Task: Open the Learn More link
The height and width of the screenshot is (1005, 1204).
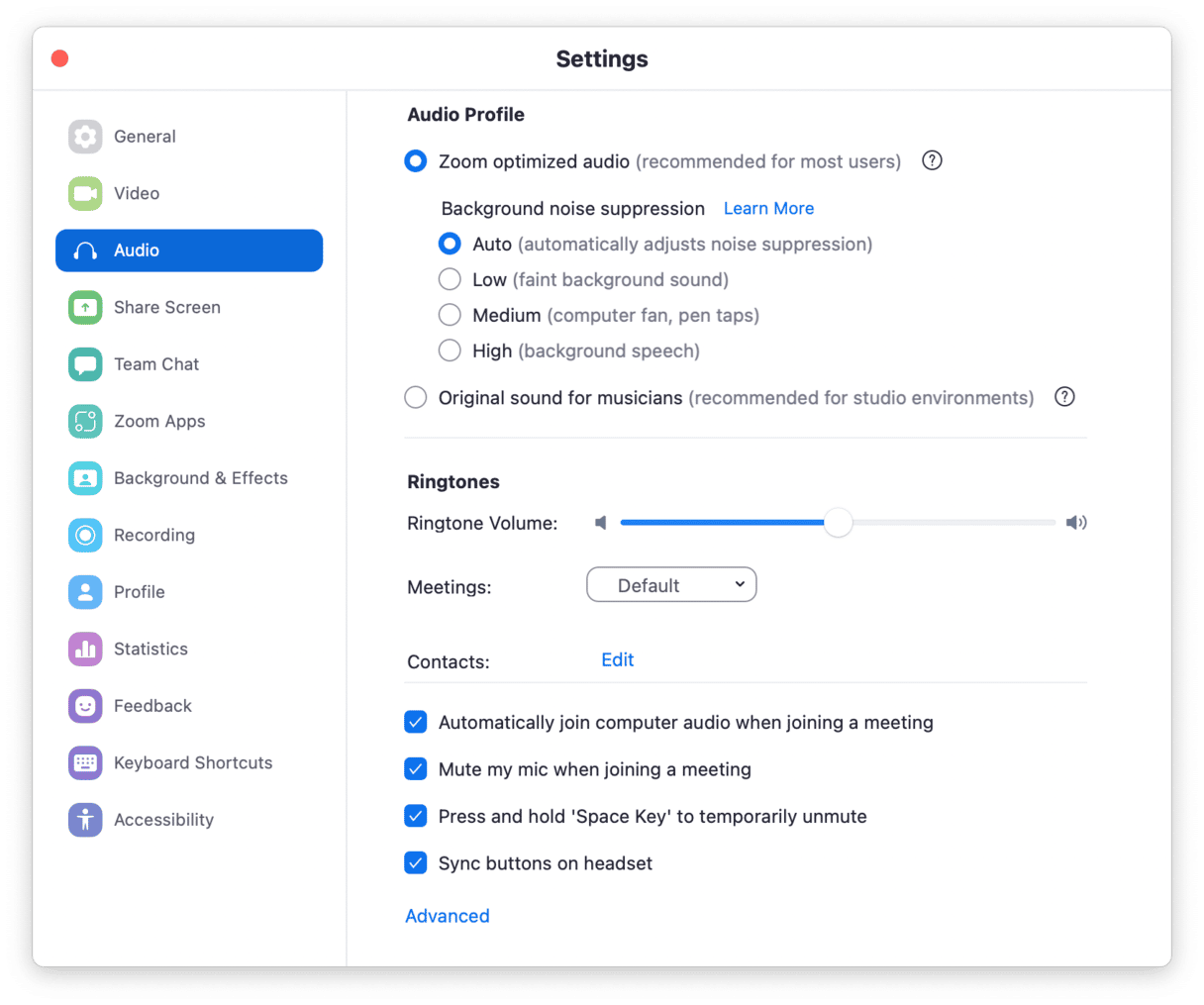Action: (768, 208)
